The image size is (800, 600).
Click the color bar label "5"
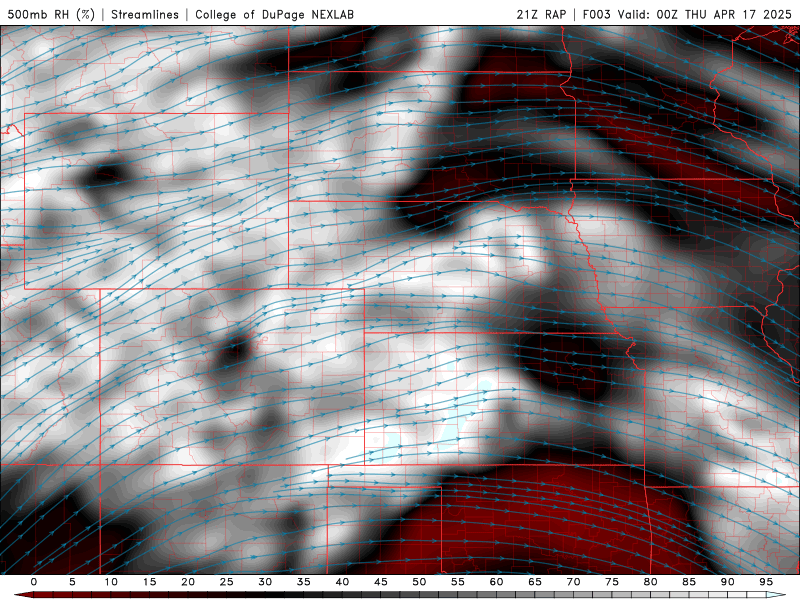pyautogui.click(x=72, y=582)
